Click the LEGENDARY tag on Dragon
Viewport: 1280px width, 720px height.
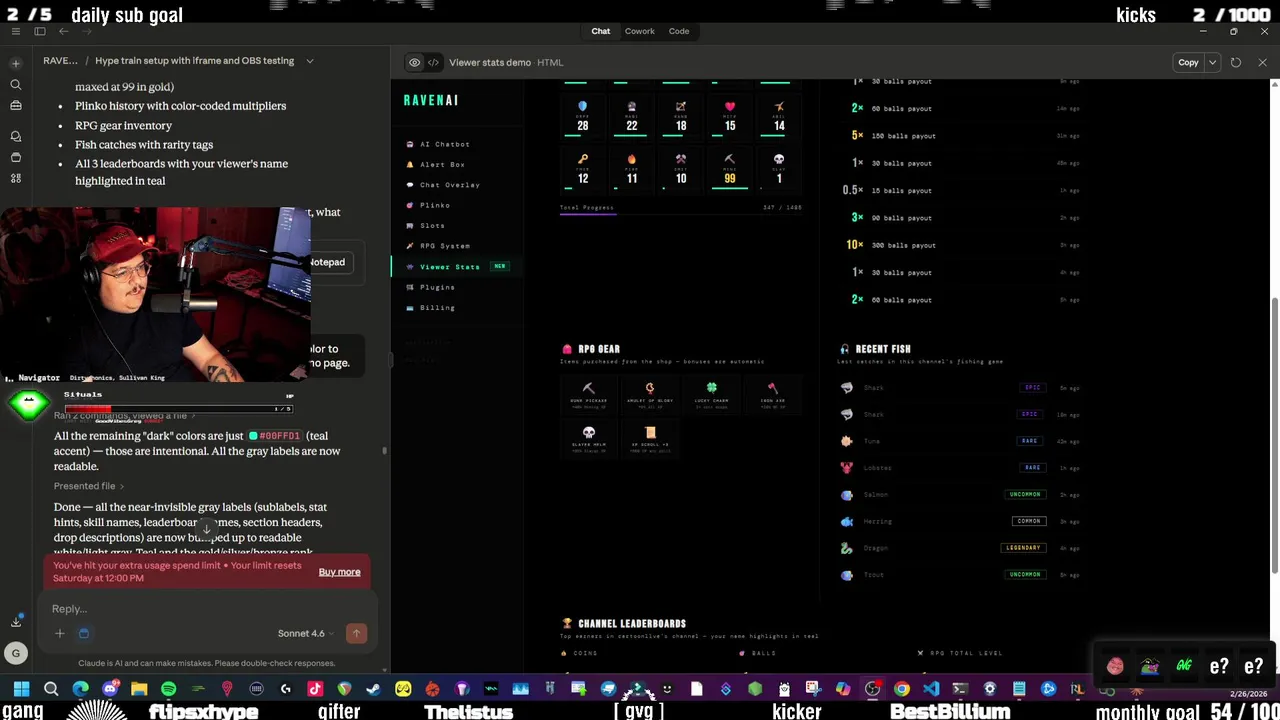pos(1024,548)
